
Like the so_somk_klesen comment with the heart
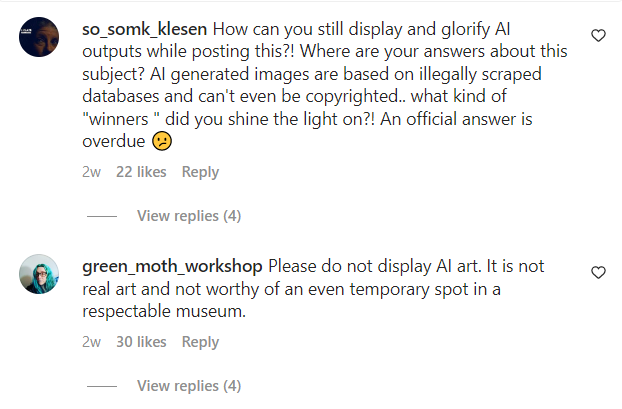pos(599,36)
